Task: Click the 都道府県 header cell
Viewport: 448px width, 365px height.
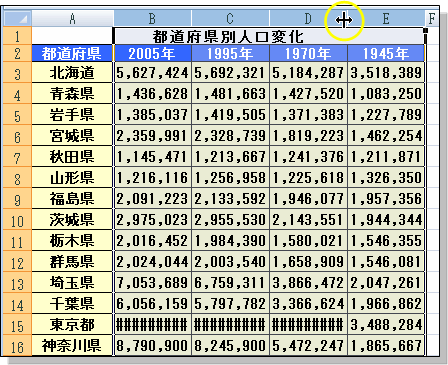Action: pyautogui.click(x=72, y=53)
